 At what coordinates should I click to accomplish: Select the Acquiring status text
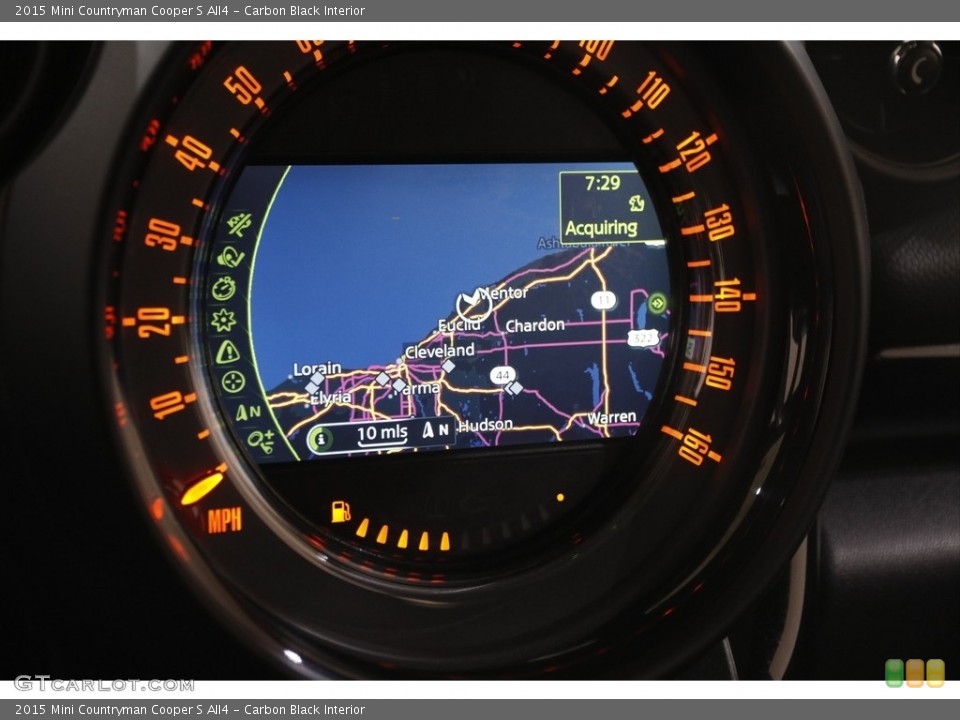click(601, 228)
